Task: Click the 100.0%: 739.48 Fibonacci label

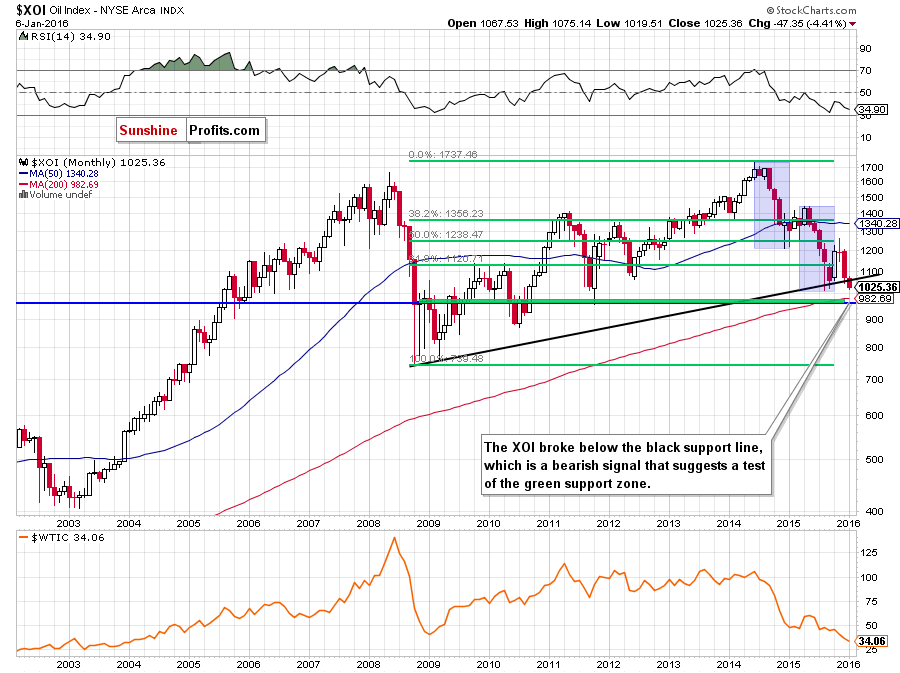Action: 446,359
